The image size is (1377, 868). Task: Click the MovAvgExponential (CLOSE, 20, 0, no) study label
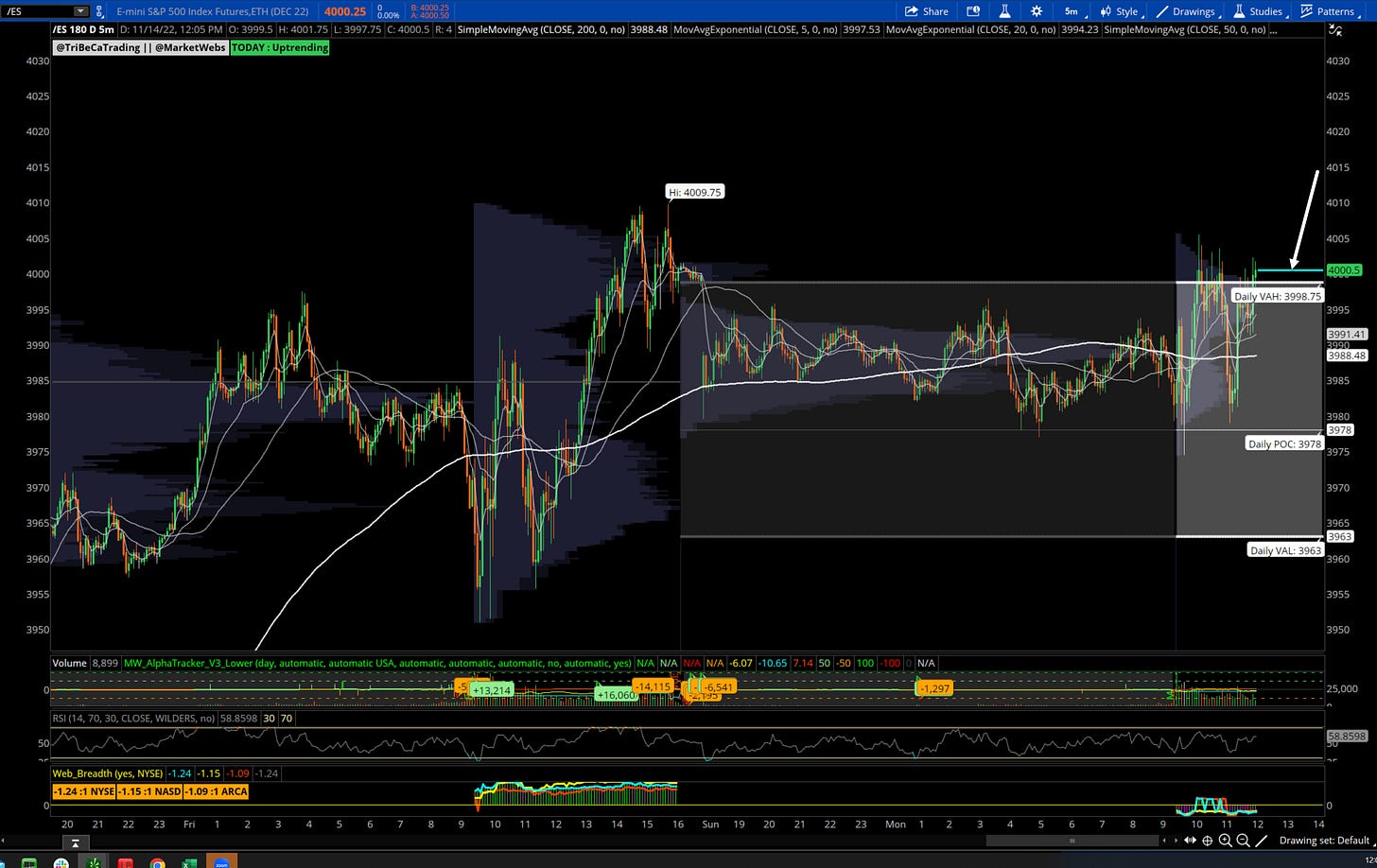click(971, 30)
